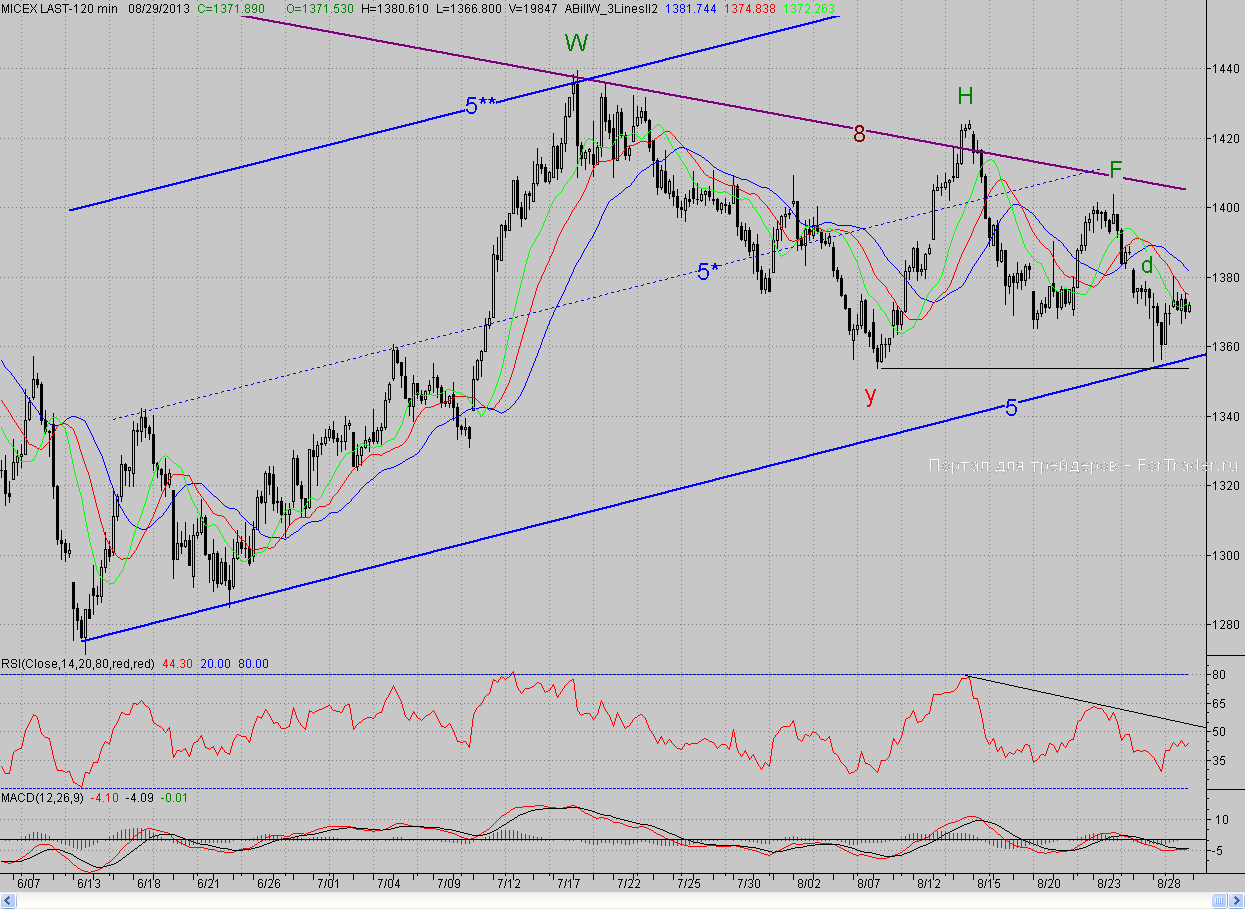Click the 6/13 date on time axis
Viewport: 1245px width, 909px height.
[89, 884]
